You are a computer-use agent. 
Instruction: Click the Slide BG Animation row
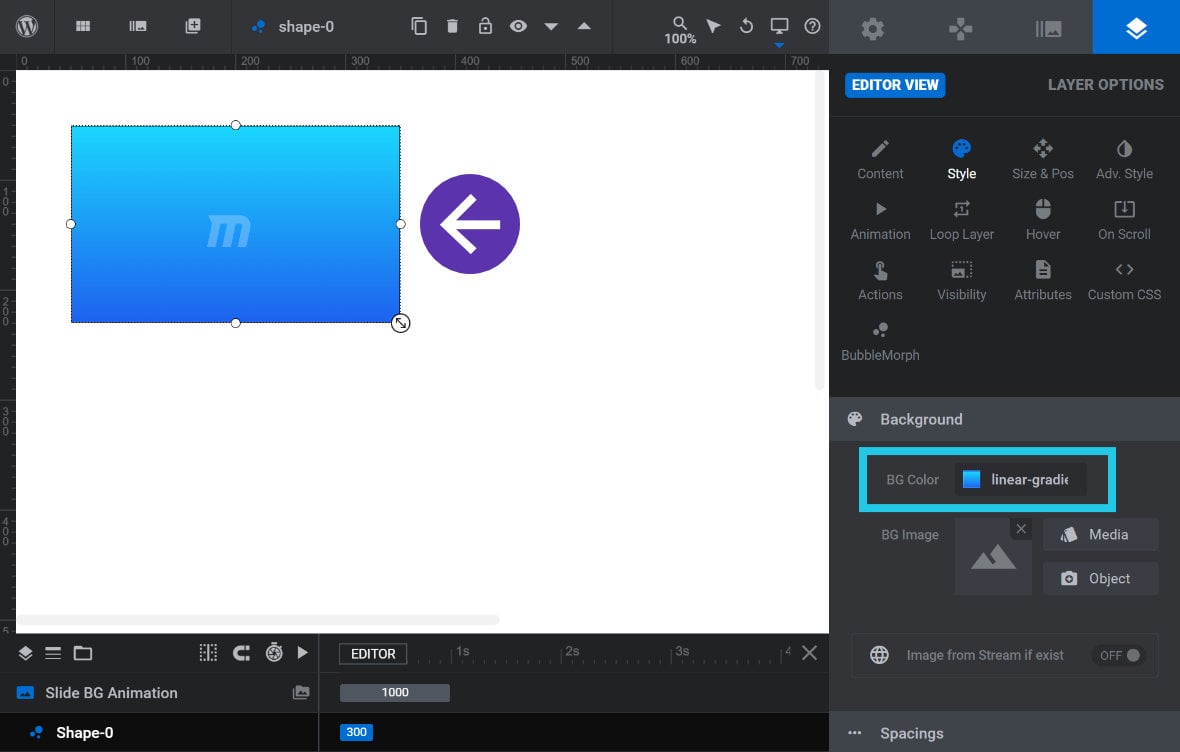[x=159, y=693]
